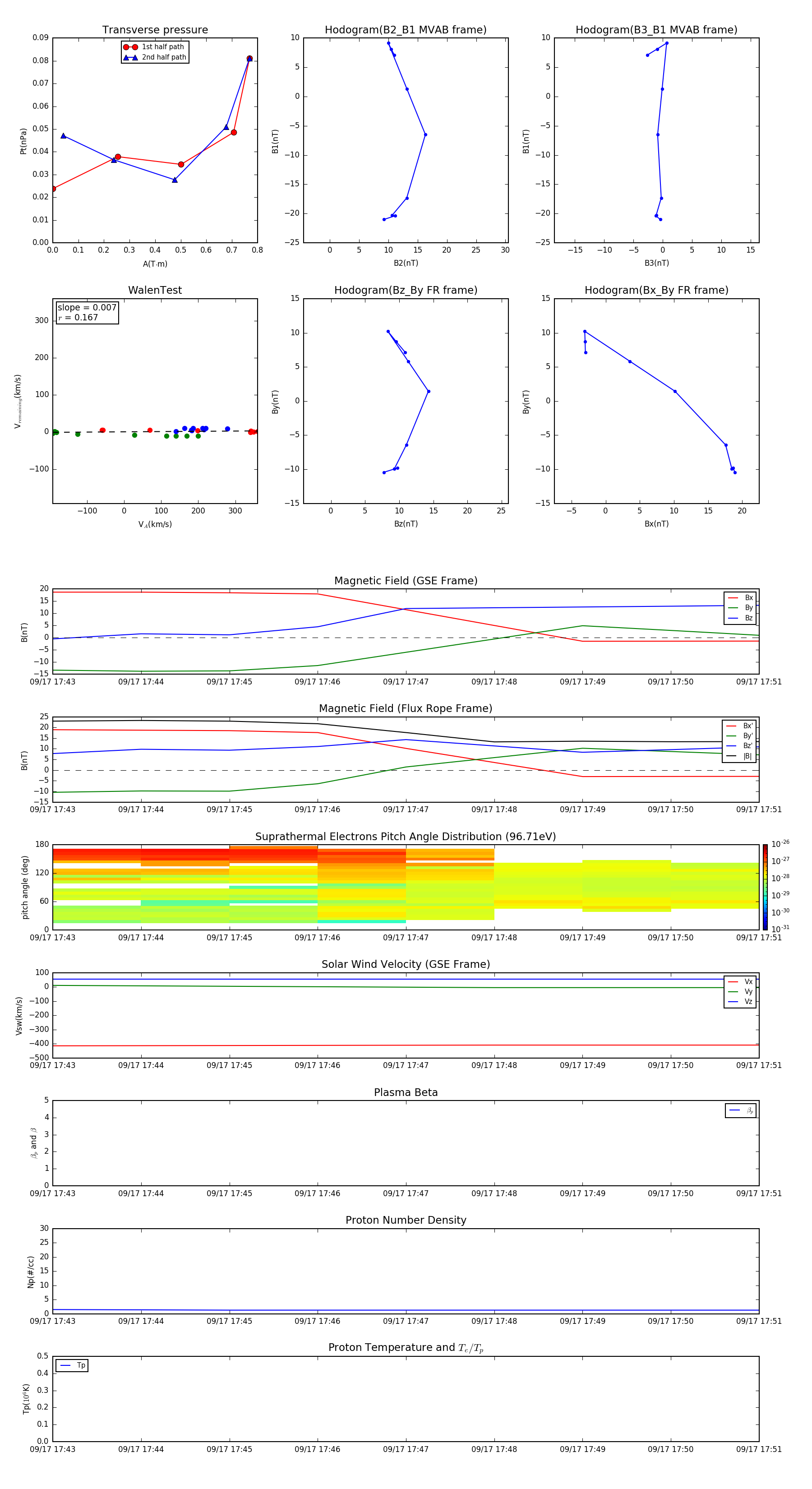Screen dimensions: 812x1489
Task: Click the 'Magnetic Field (GSE Frame)' title
Action: (406, 581)
